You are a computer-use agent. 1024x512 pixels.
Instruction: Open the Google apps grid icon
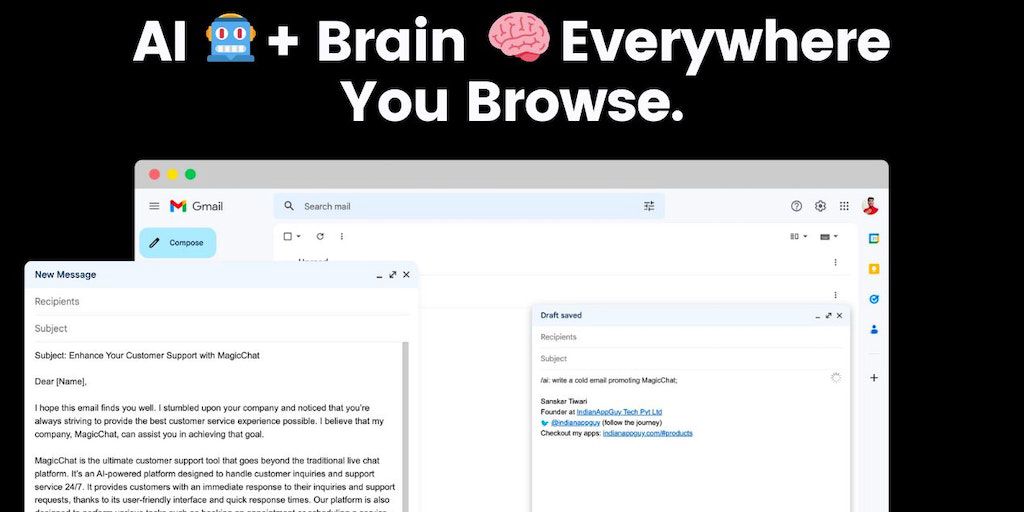844,206
